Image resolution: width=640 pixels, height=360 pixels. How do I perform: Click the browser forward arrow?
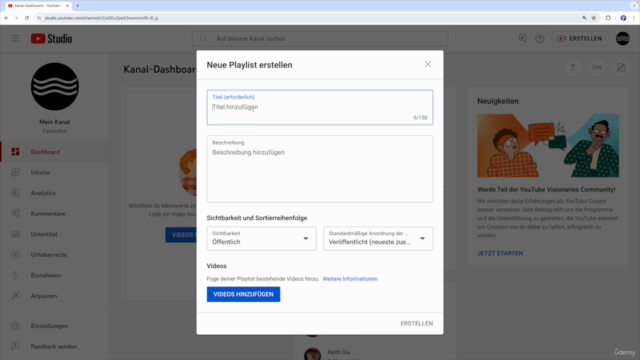coord(17,18)
